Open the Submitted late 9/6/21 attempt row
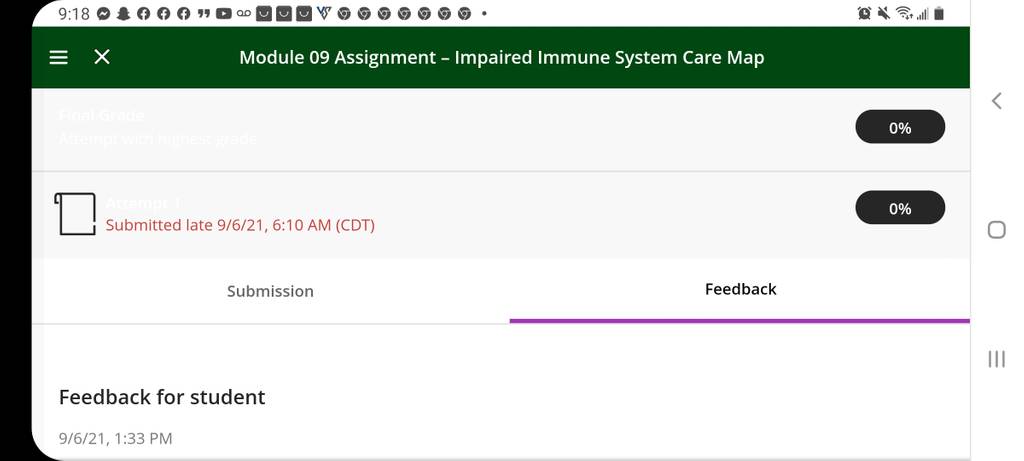The height and width of the screenshot is (461, 1024). coord(501,215)
